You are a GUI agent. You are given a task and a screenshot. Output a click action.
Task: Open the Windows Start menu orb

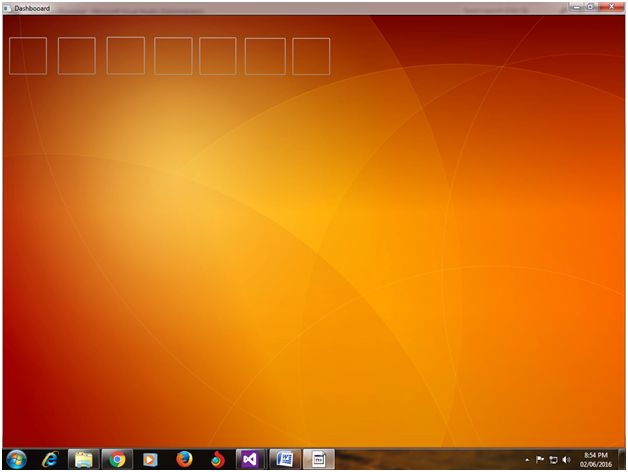16,459
